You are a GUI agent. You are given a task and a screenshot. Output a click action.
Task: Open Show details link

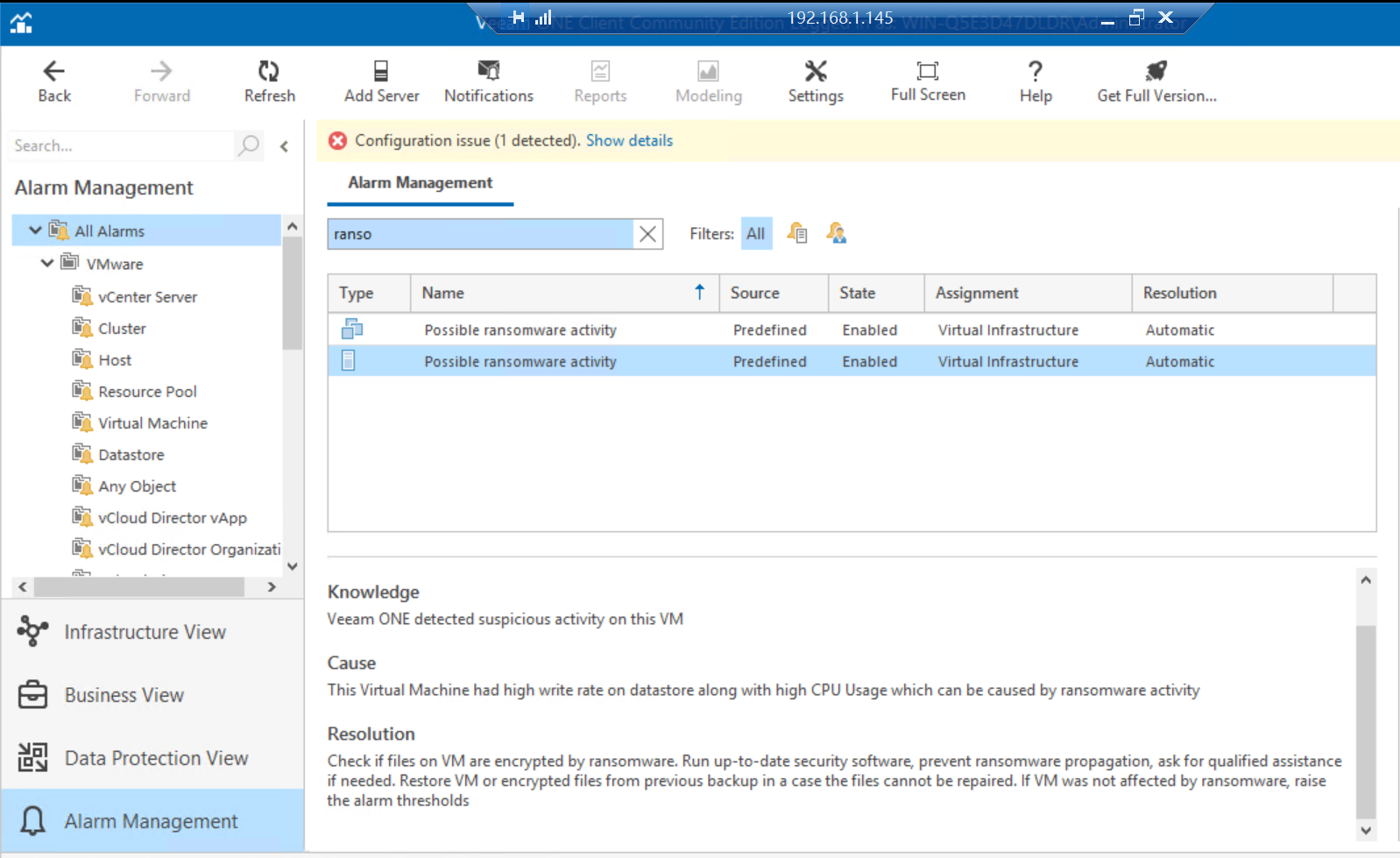click(x=629, y=140)
